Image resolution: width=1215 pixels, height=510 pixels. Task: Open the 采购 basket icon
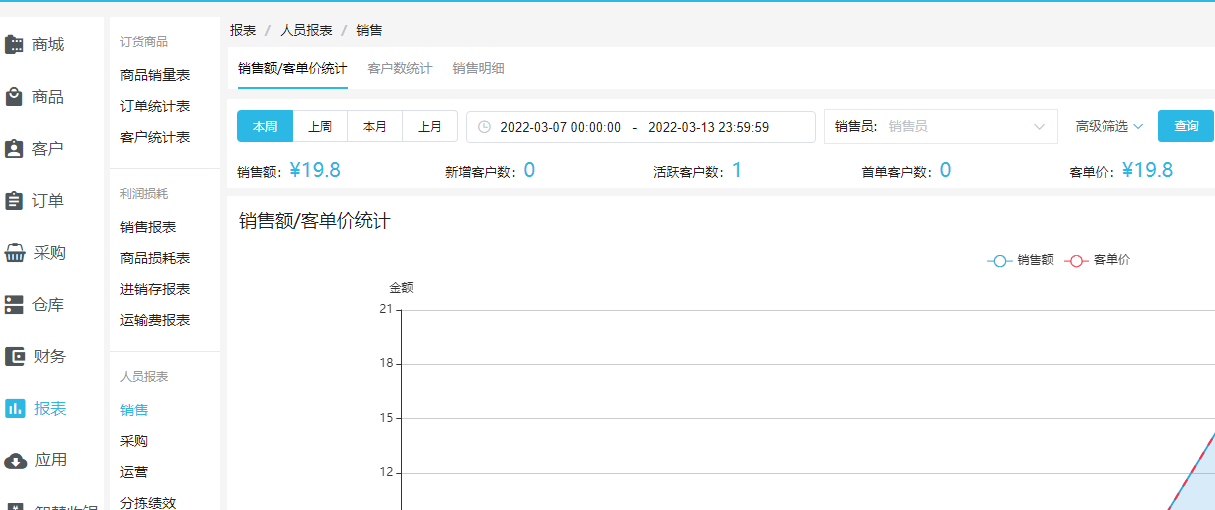[14, 252]
